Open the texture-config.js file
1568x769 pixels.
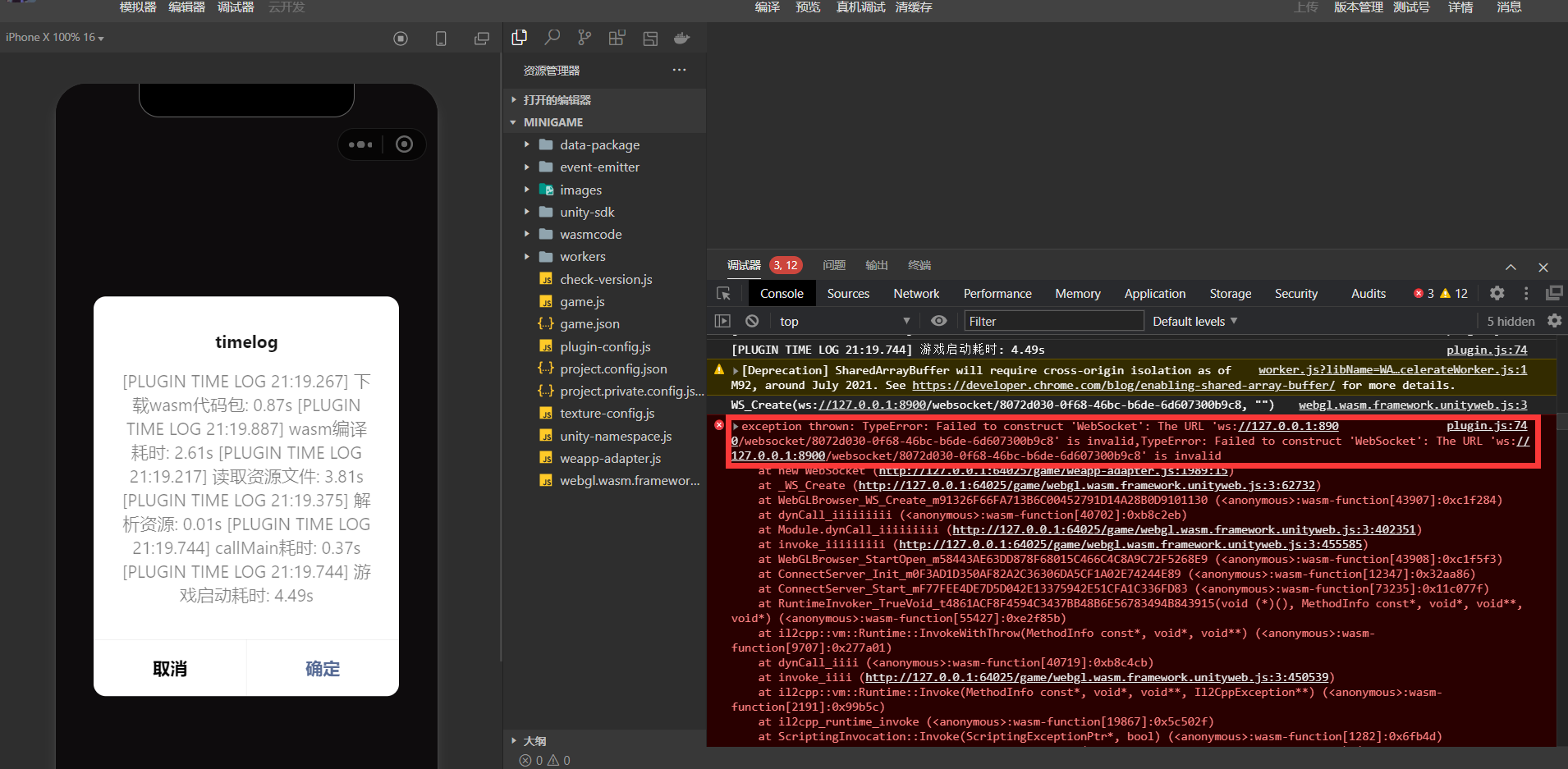[607, 413]
